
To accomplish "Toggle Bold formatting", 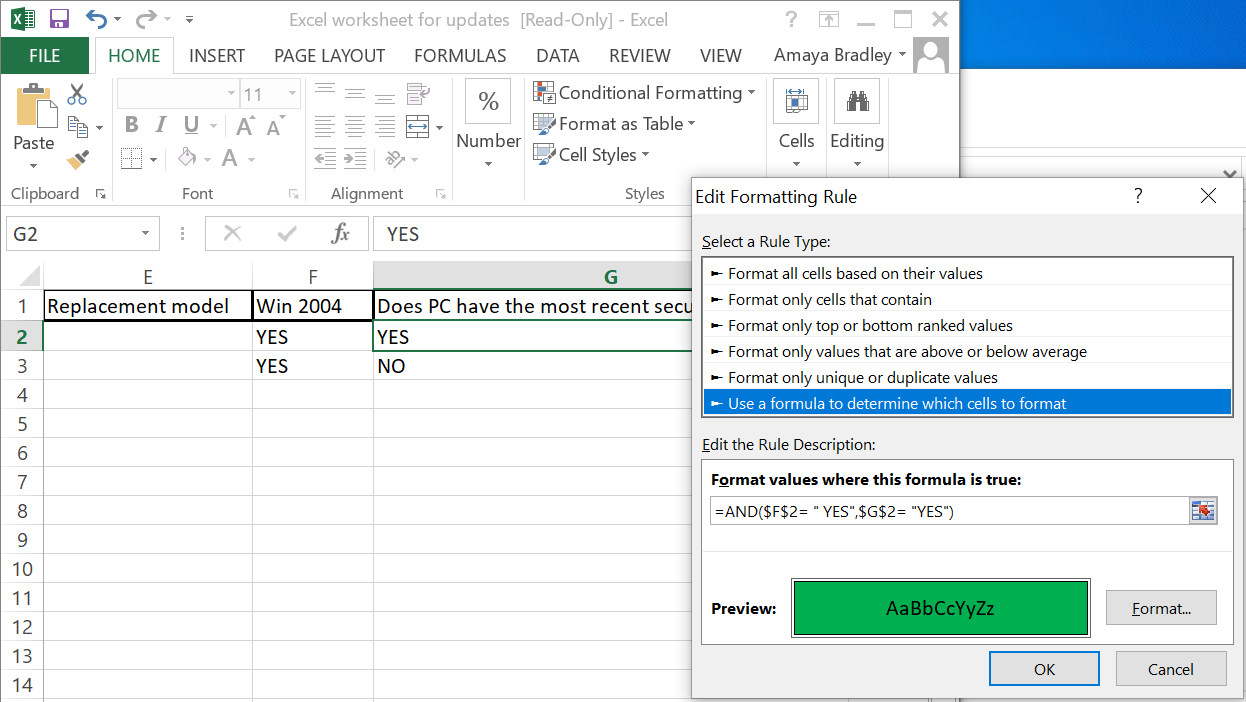I will pos(132,126).
